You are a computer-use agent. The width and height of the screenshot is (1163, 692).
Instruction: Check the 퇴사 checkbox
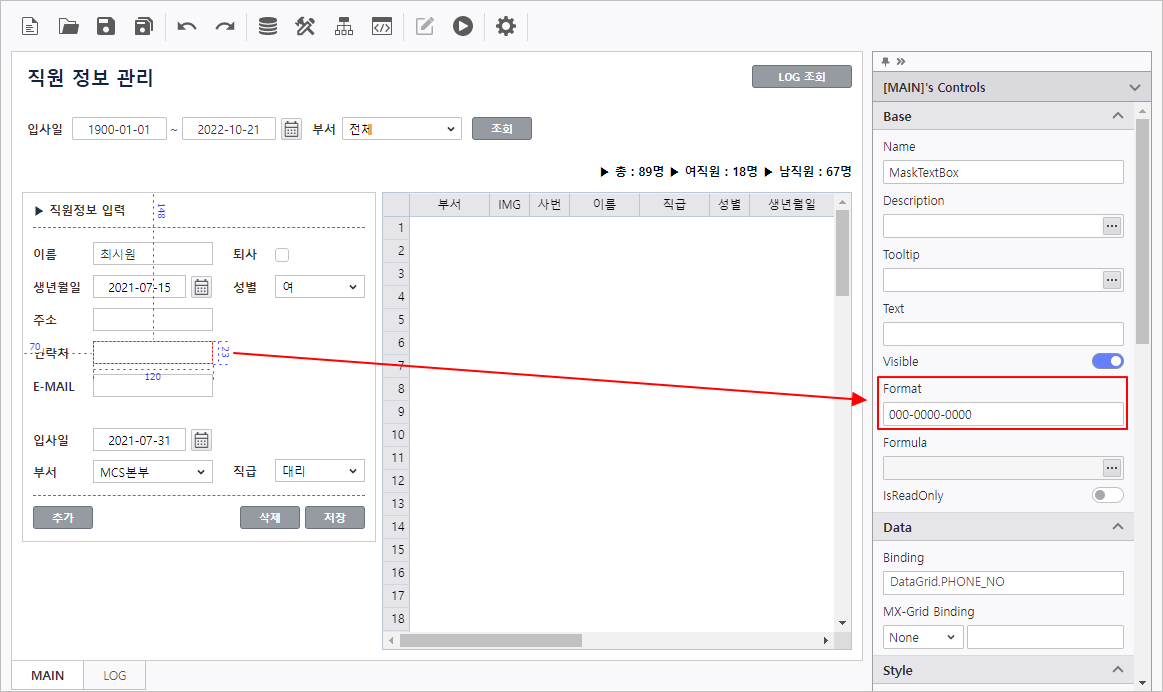282,255
